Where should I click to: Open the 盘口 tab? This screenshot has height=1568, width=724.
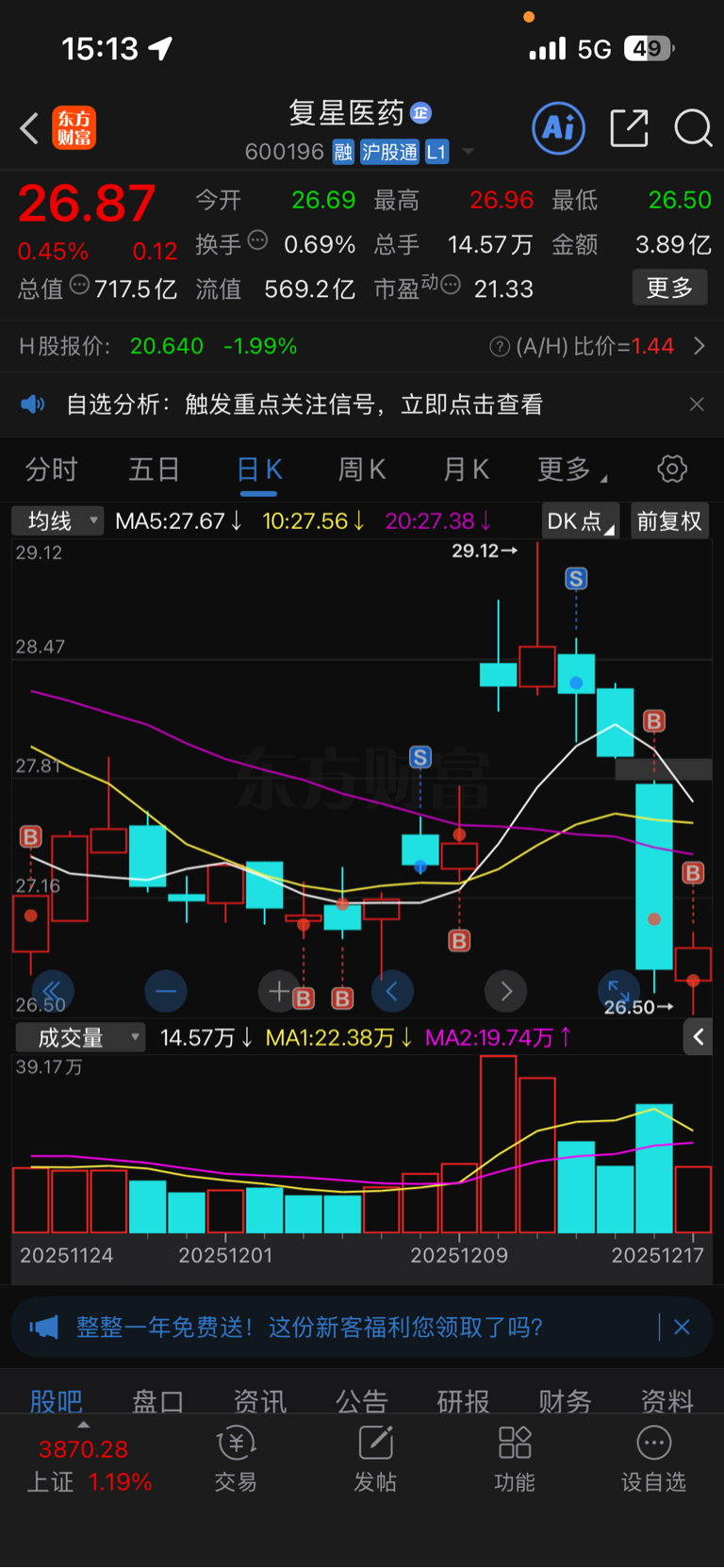point(157,1401)
